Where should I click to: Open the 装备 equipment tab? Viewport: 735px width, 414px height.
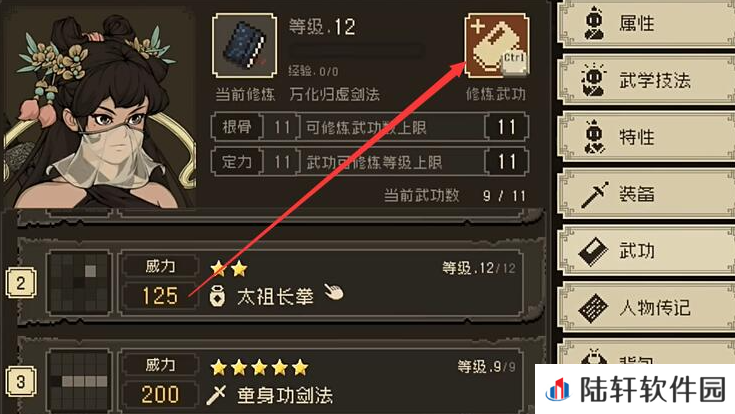click(647, 194)
